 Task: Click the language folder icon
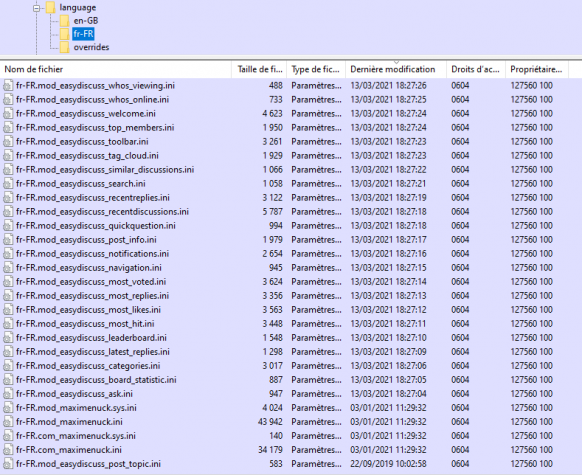tap(50, 7)
